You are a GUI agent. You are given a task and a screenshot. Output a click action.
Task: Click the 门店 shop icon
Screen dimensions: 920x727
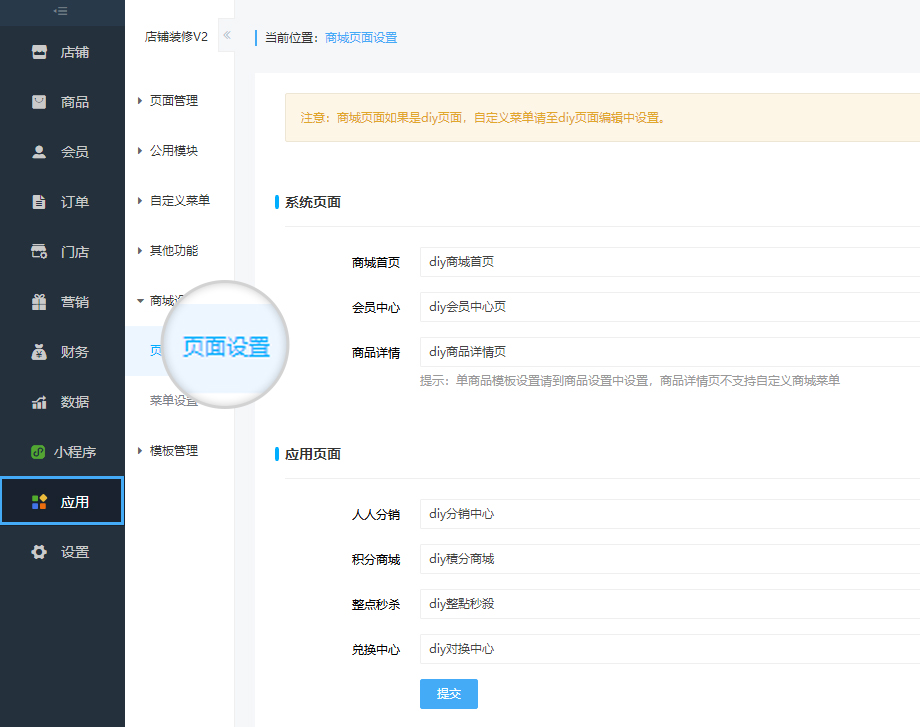[39, 252]
